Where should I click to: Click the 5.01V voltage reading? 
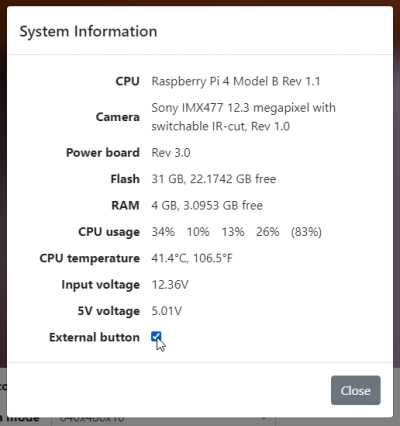(167, 311)
